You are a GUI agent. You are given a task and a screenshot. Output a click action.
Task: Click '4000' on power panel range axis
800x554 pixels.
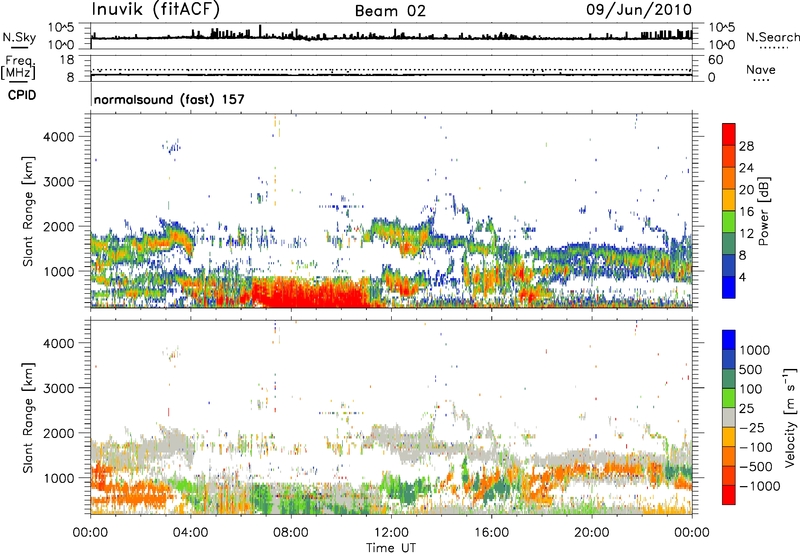point(59,137)
